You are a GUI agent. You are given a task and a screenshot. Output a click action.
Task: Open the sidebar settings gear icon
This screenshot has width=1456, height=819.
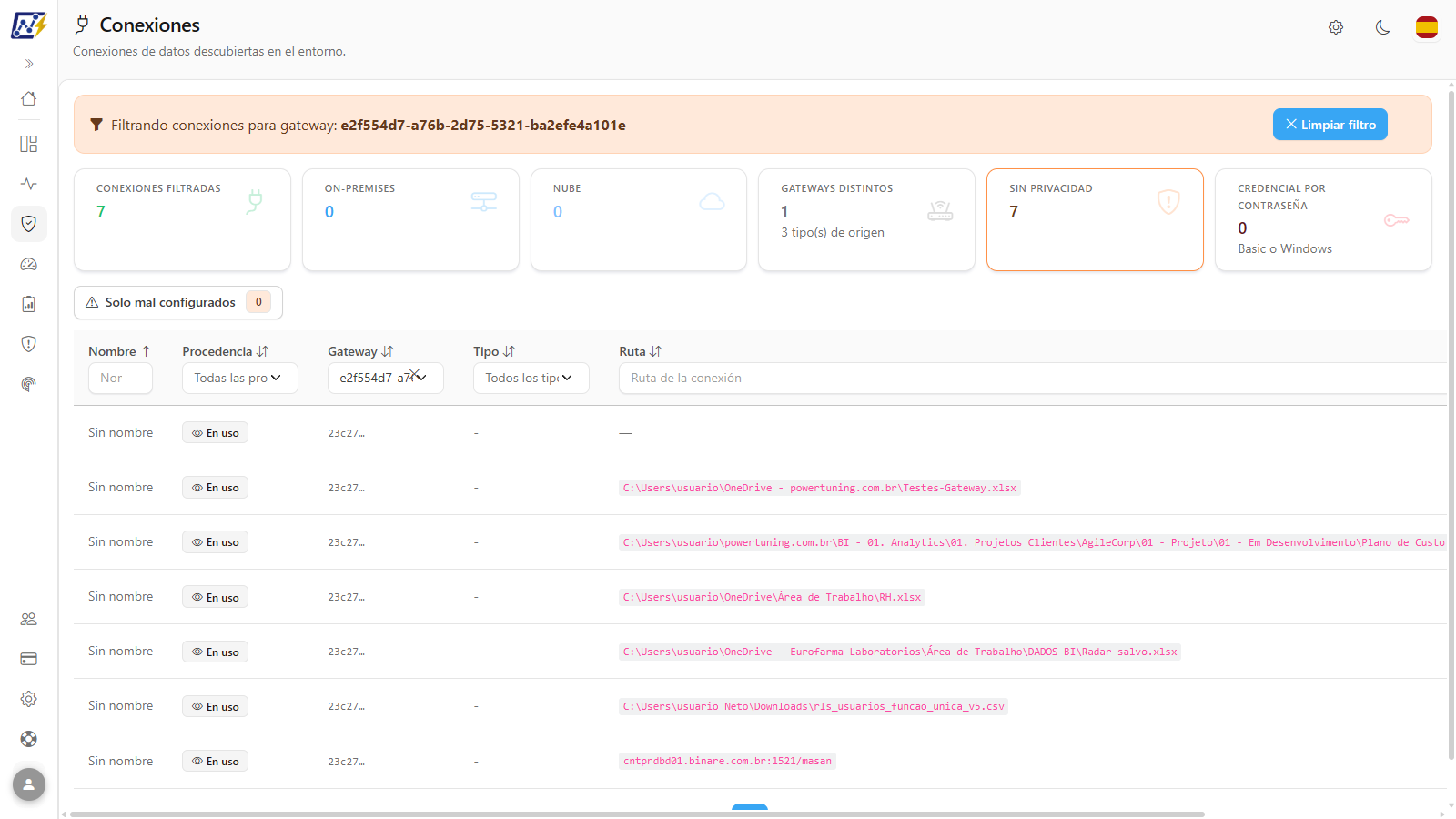click(29, 699)
